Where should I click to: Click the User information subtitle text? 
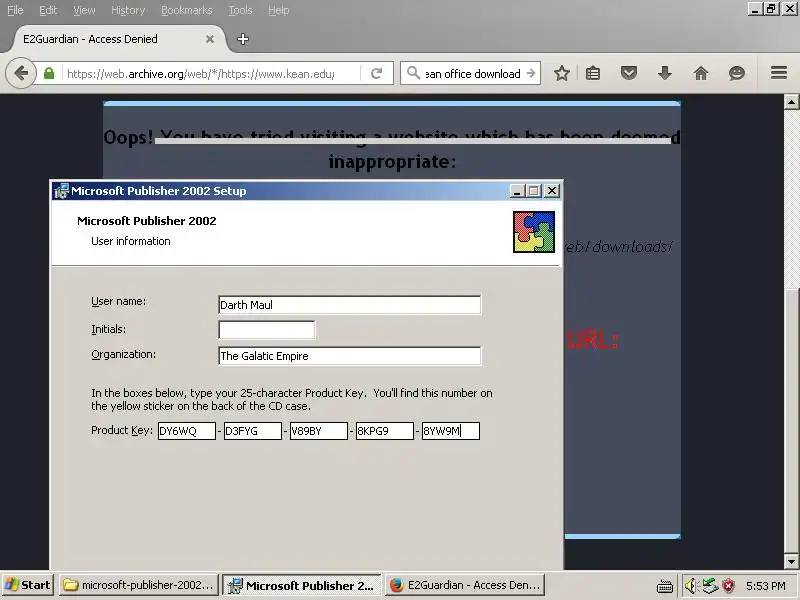click(131, 241)
